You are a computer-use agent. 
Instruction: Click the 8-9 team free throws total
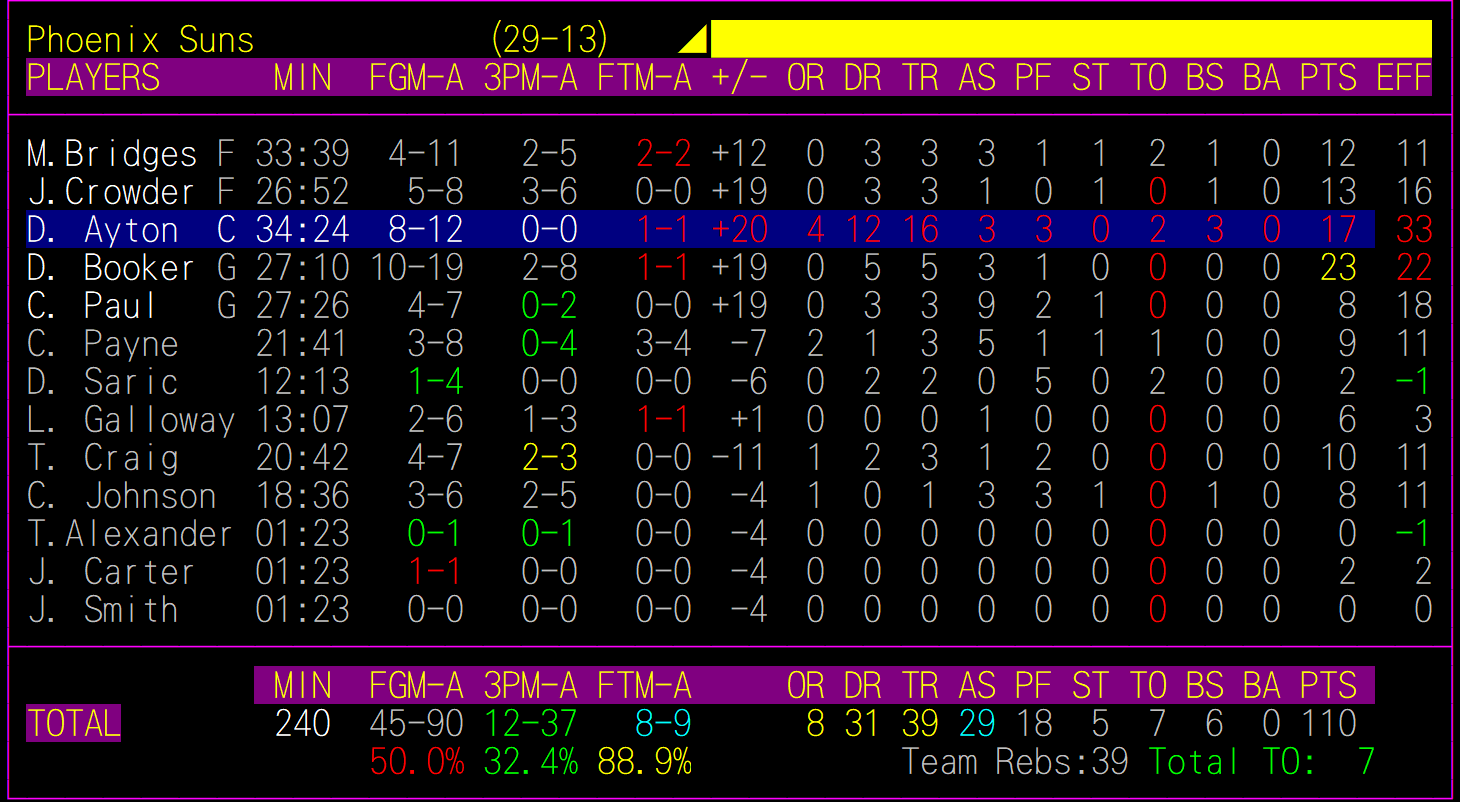[664, 724]
